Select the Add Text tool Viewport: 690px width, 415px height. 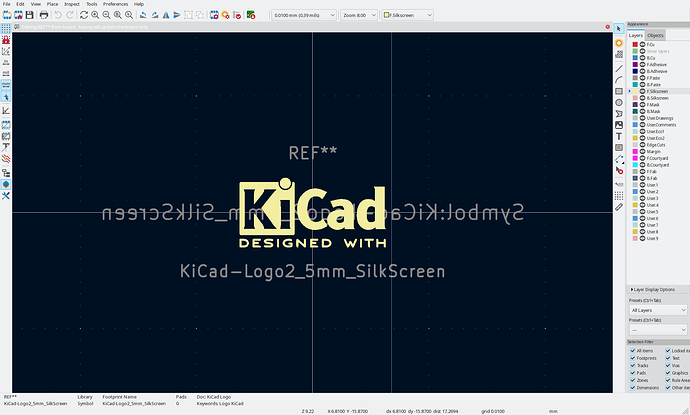tap(619, 136)
